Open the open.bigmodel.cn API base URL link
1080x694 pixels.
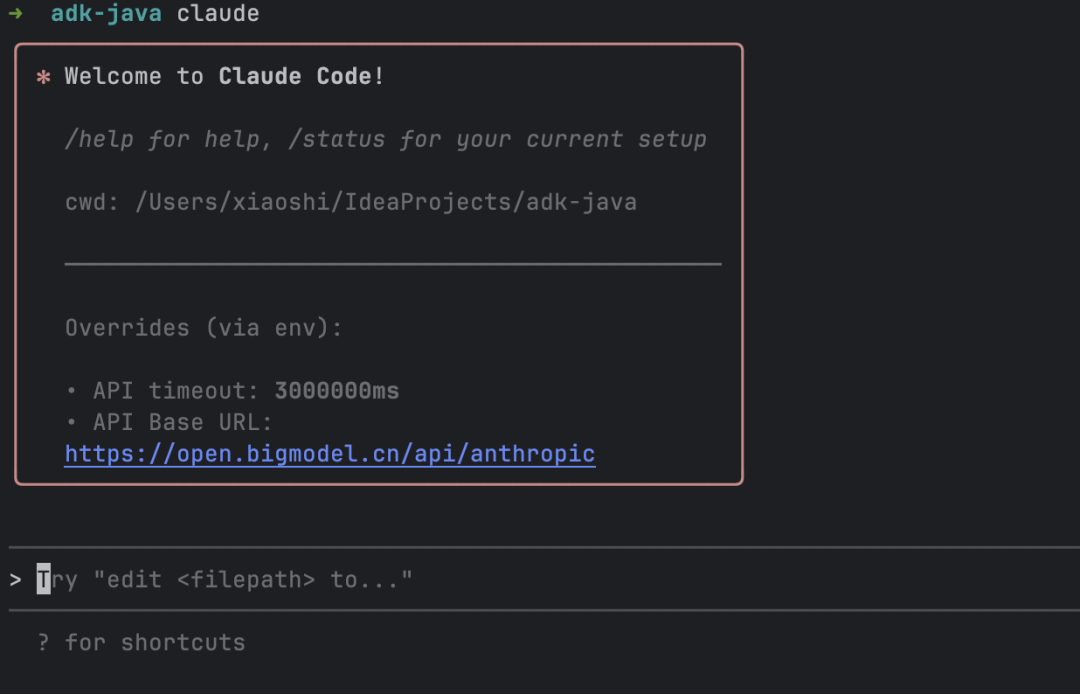point(330,454)
